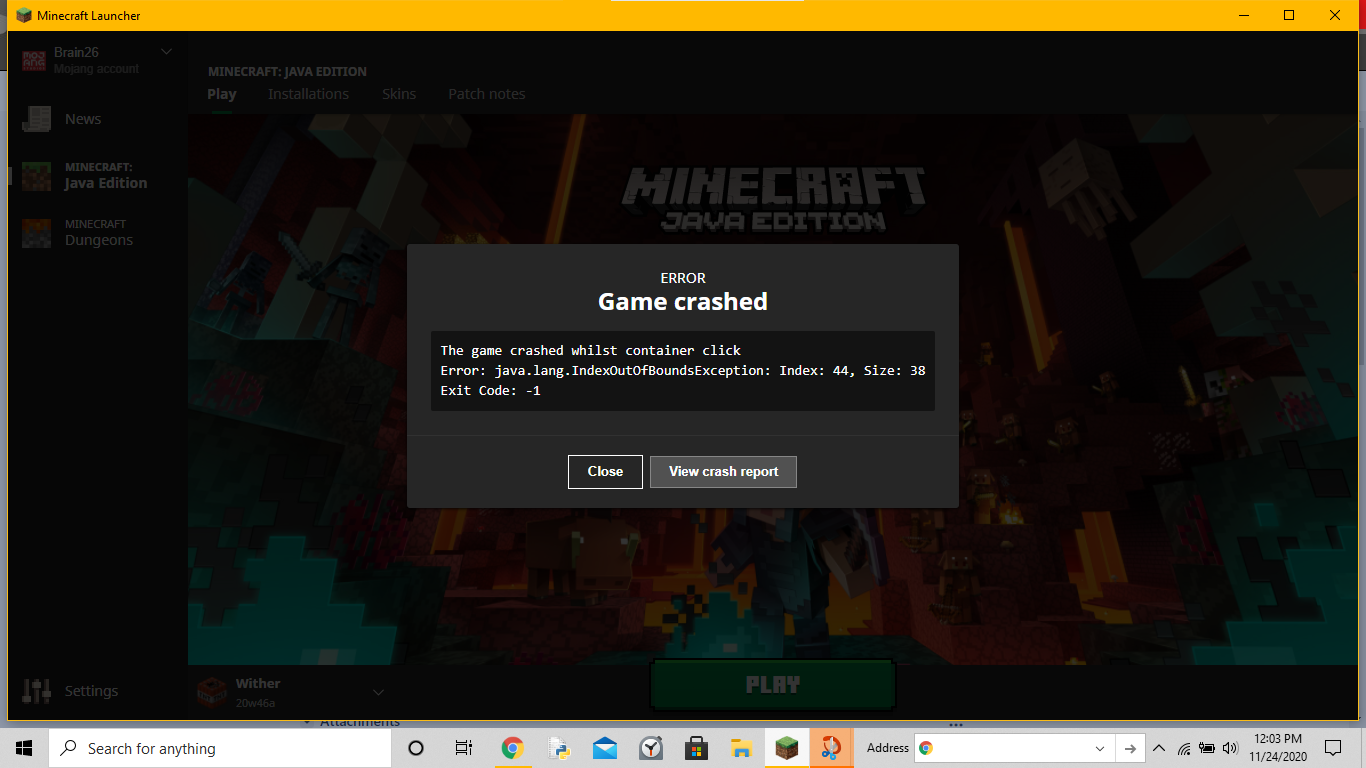
Task: Open the Wi-Fi network tray icon
Action: (x=1184, y=748)
